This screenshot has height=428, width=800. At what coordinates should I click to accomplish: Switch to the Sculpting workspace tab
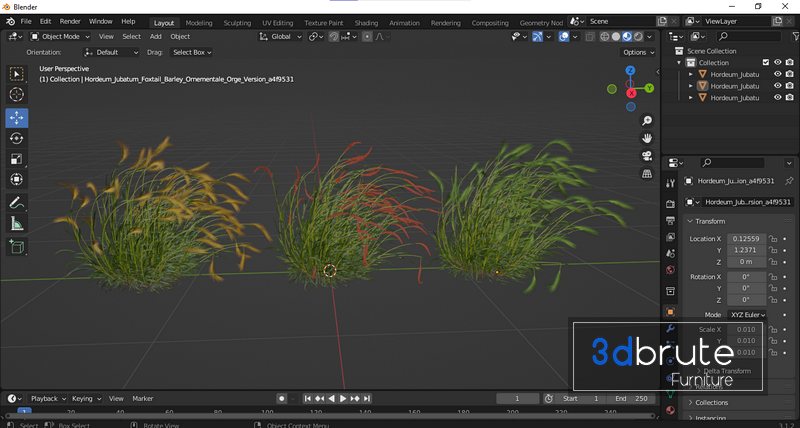[237, 23]
